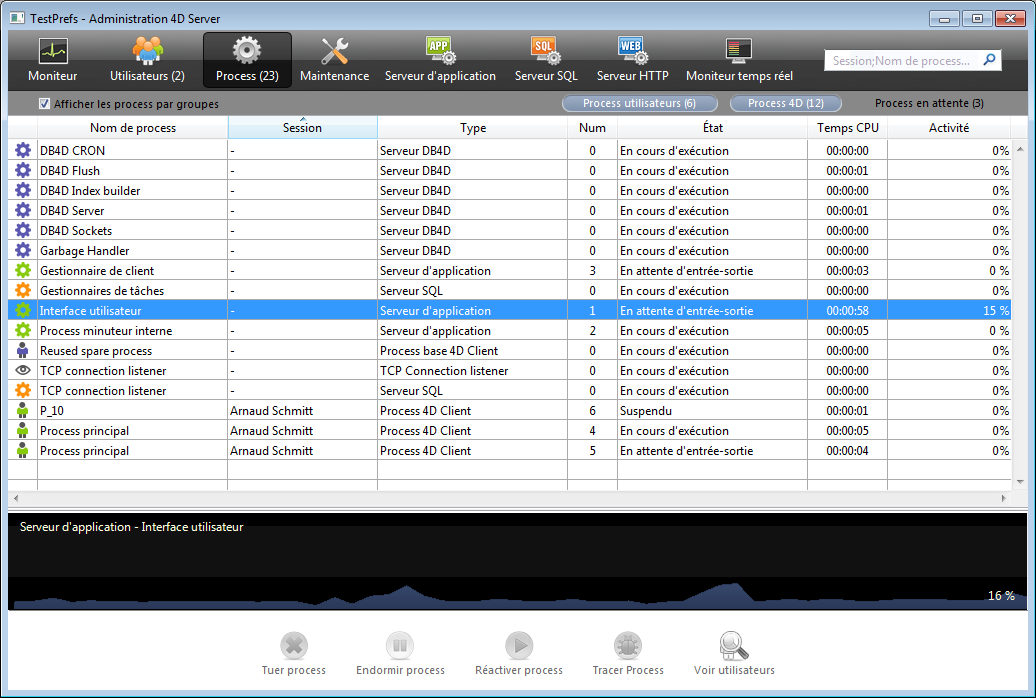Toggle the Process utilisateurs (6) filter

coord(639,104)
